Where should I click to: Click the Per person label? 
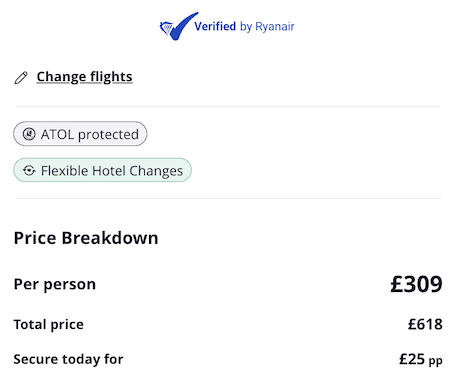(55, 284)
